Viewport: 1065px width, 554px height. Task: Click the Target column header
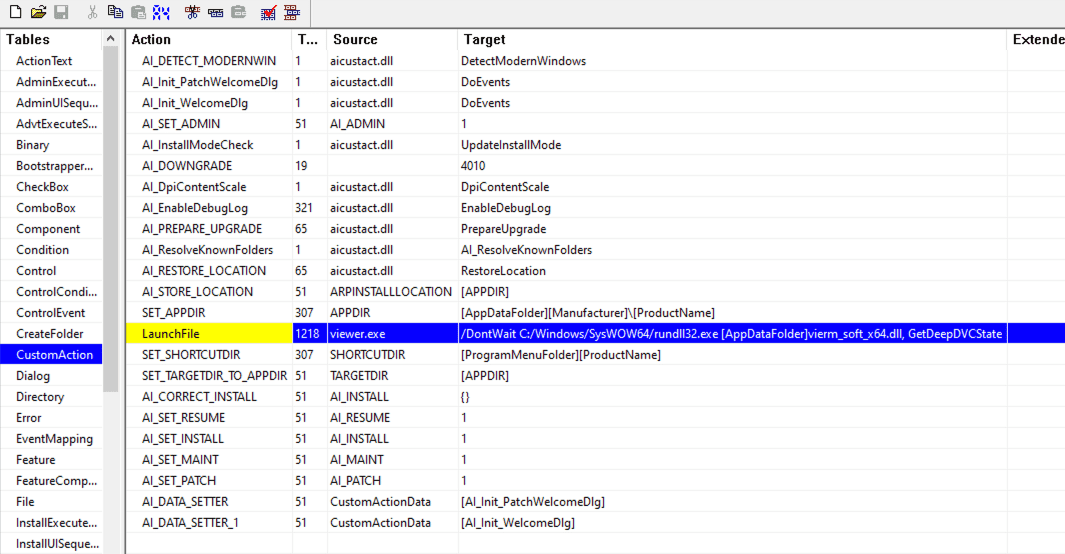(483, 40)
